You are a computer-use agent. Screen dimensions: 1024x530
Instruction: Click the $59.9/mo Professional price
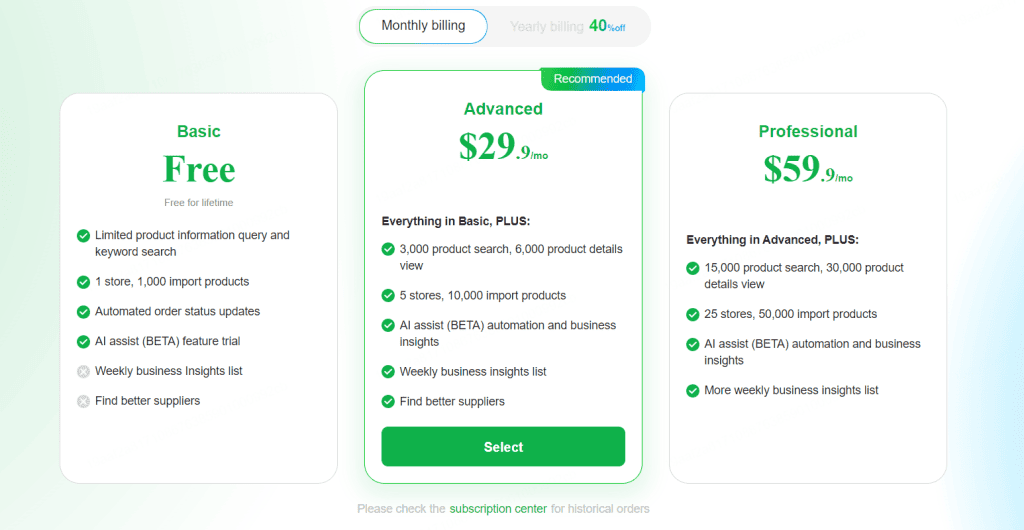pyautogui.click(x=808, y=169)
